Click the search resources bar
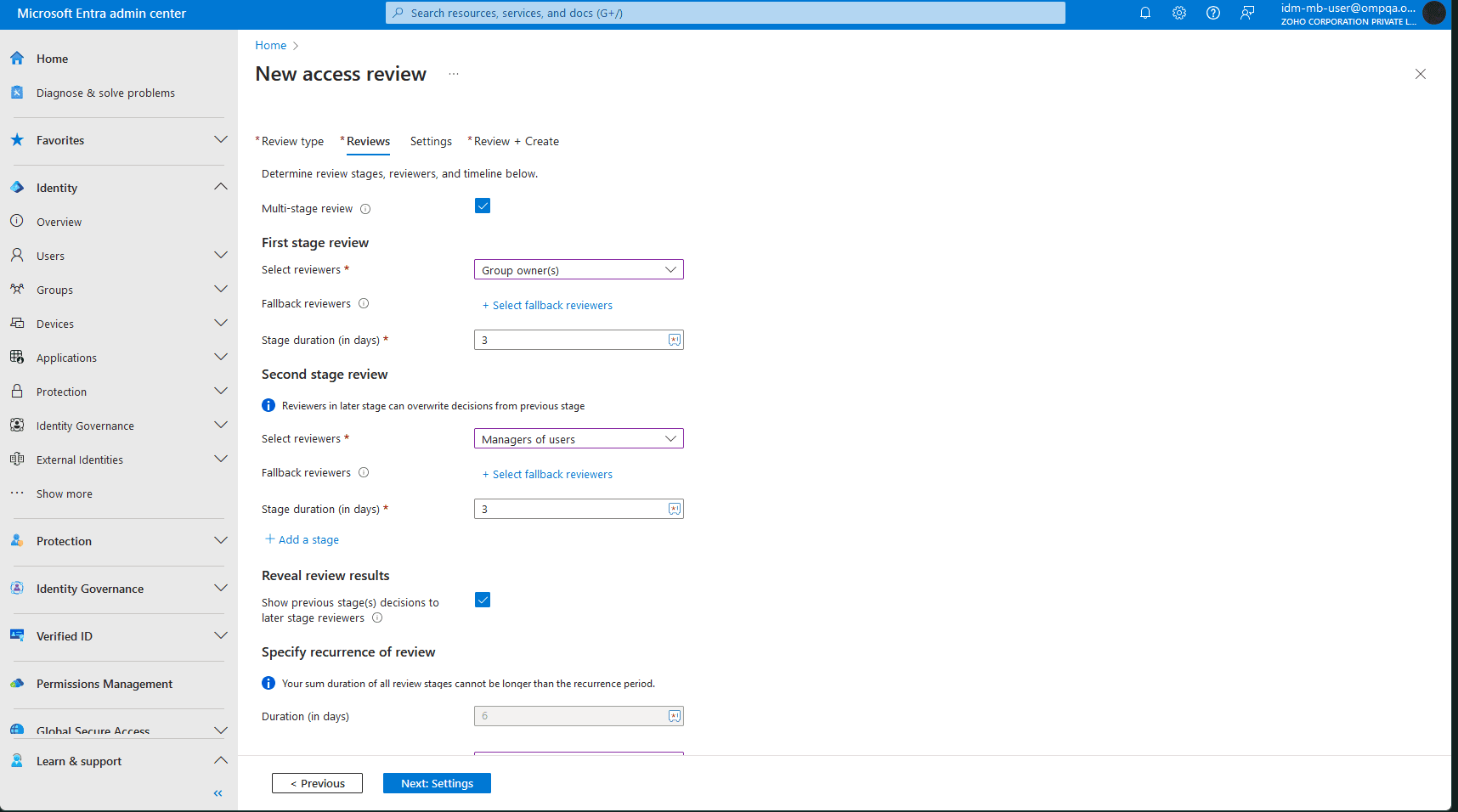Viewport: 1458px width, 812px height. pos(726,13)
